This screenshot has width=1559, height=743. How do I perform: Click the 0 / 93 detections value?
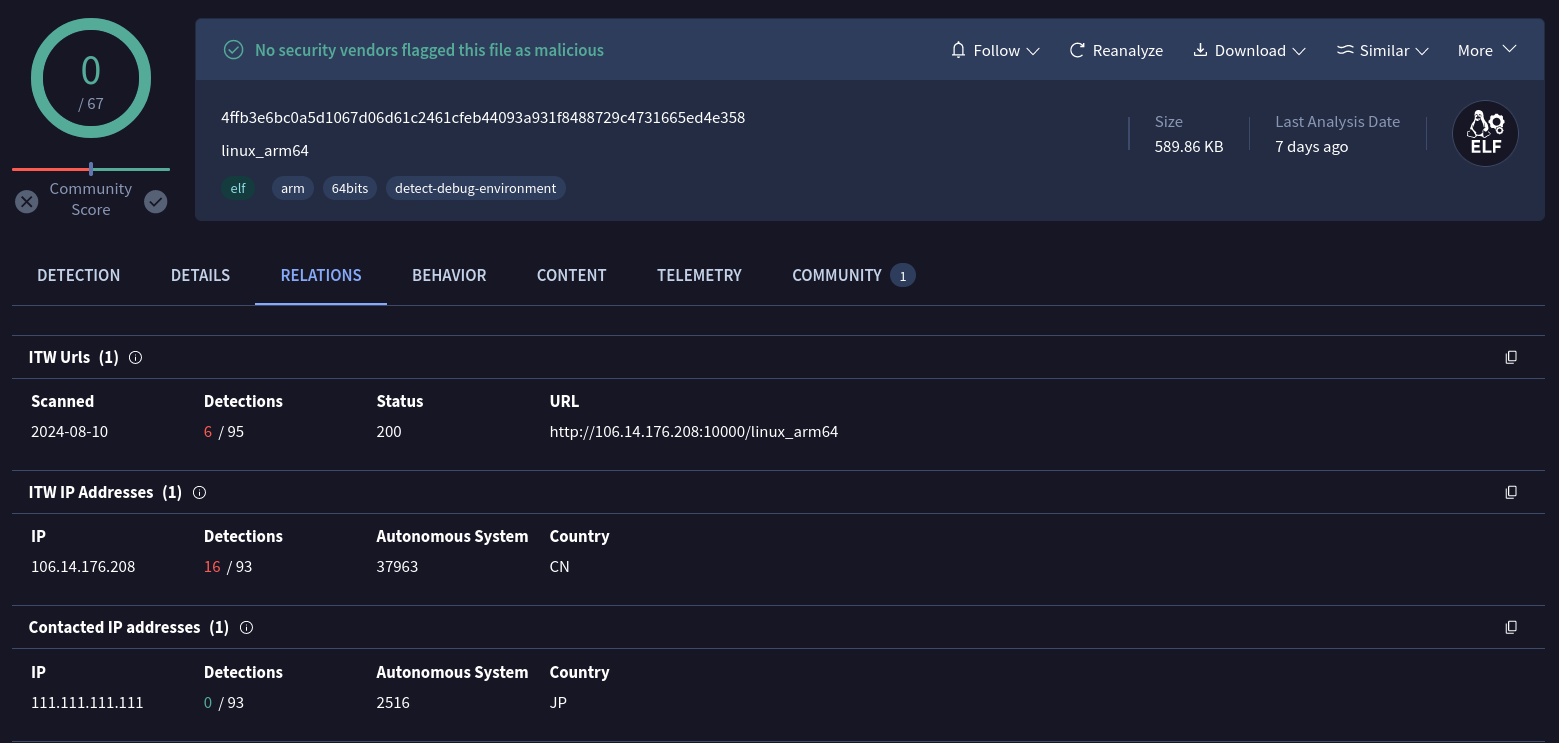pyautogui.click(x=224, y=702)
